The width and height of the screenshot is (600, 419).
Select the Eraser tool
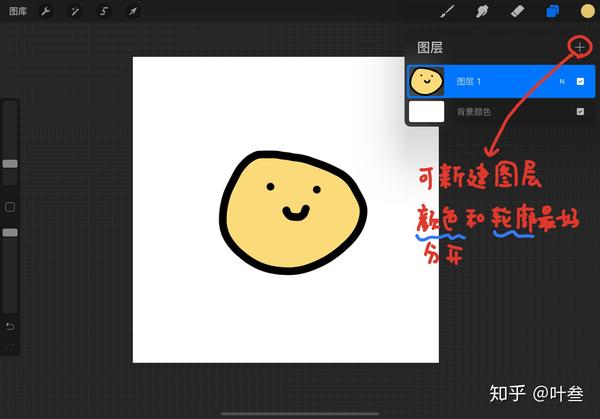pyautogui.click(x=517, y=11)
